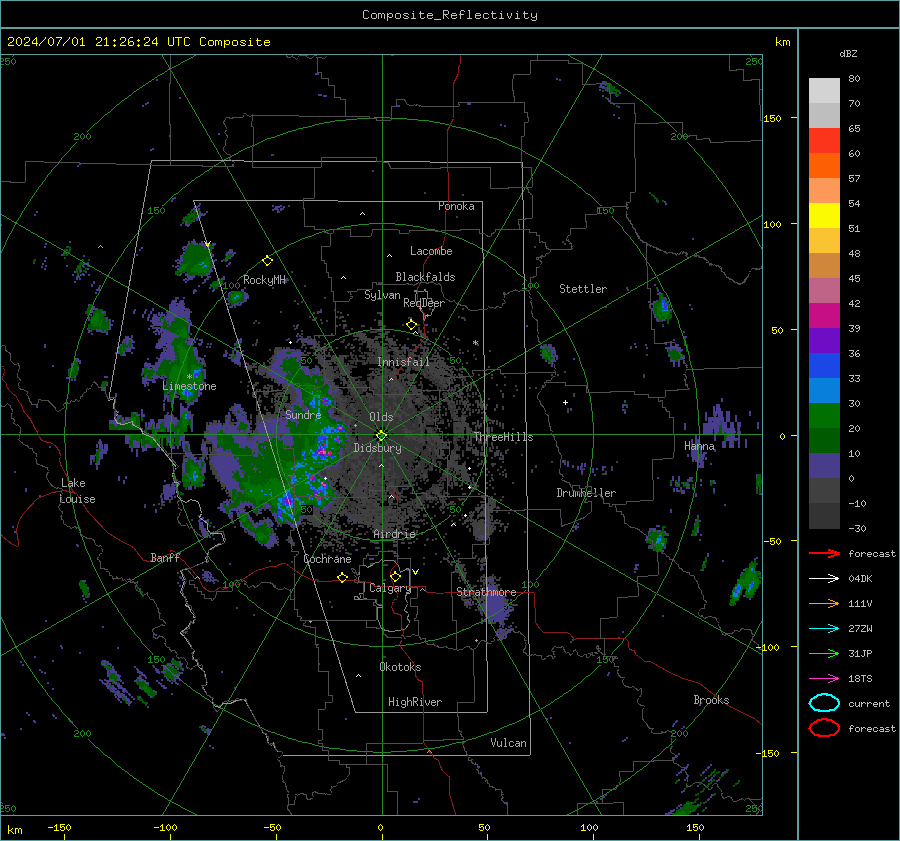Pick the purple 36-39 dBZ swatch
This screenshot has width=900, height=841.
point(824,341)
